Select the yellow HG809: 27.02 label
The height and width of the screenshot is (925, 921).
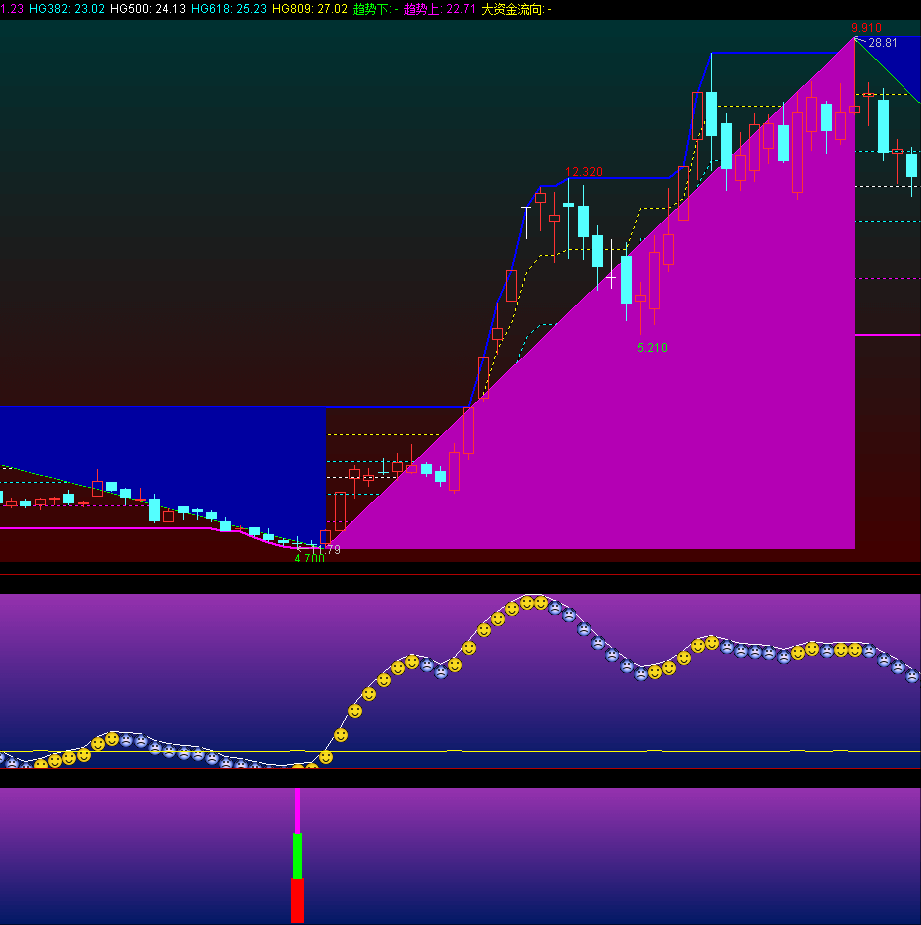[309, 9]
